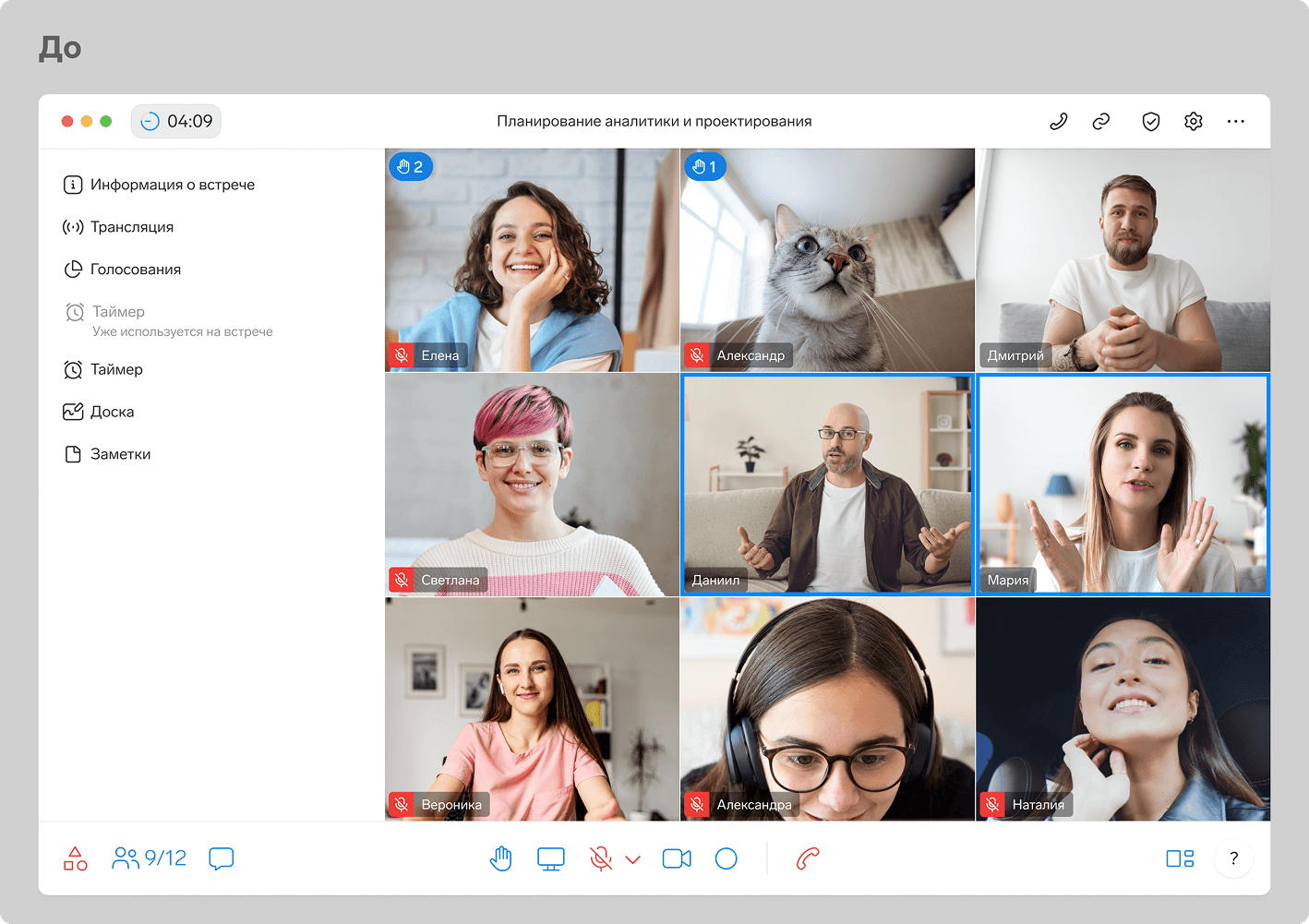This screenshot has width=1309, height=924.
Task: Click the Мария name label
Action: (1008, 580)
